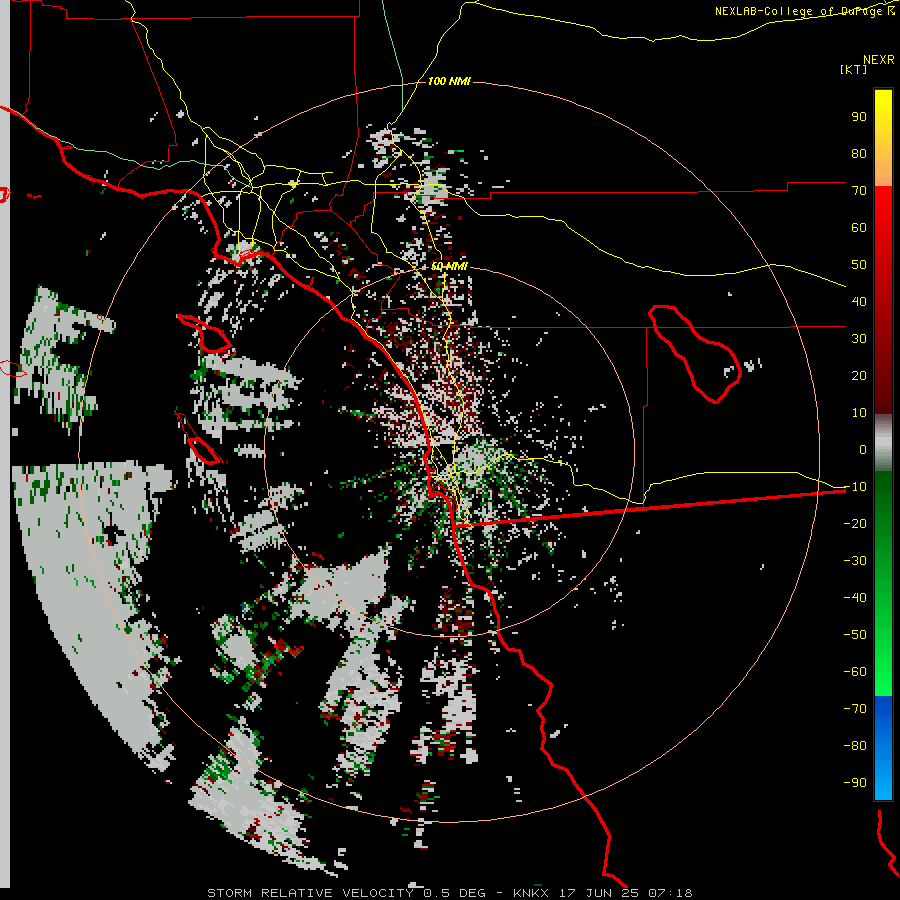Click the 80 value on the velocity scale

coord(859,154)
